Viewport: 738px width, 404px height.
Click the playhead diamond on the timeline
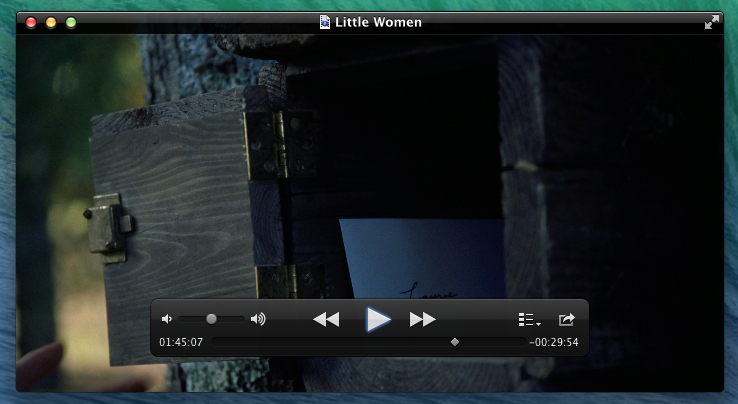pos(455,342)
